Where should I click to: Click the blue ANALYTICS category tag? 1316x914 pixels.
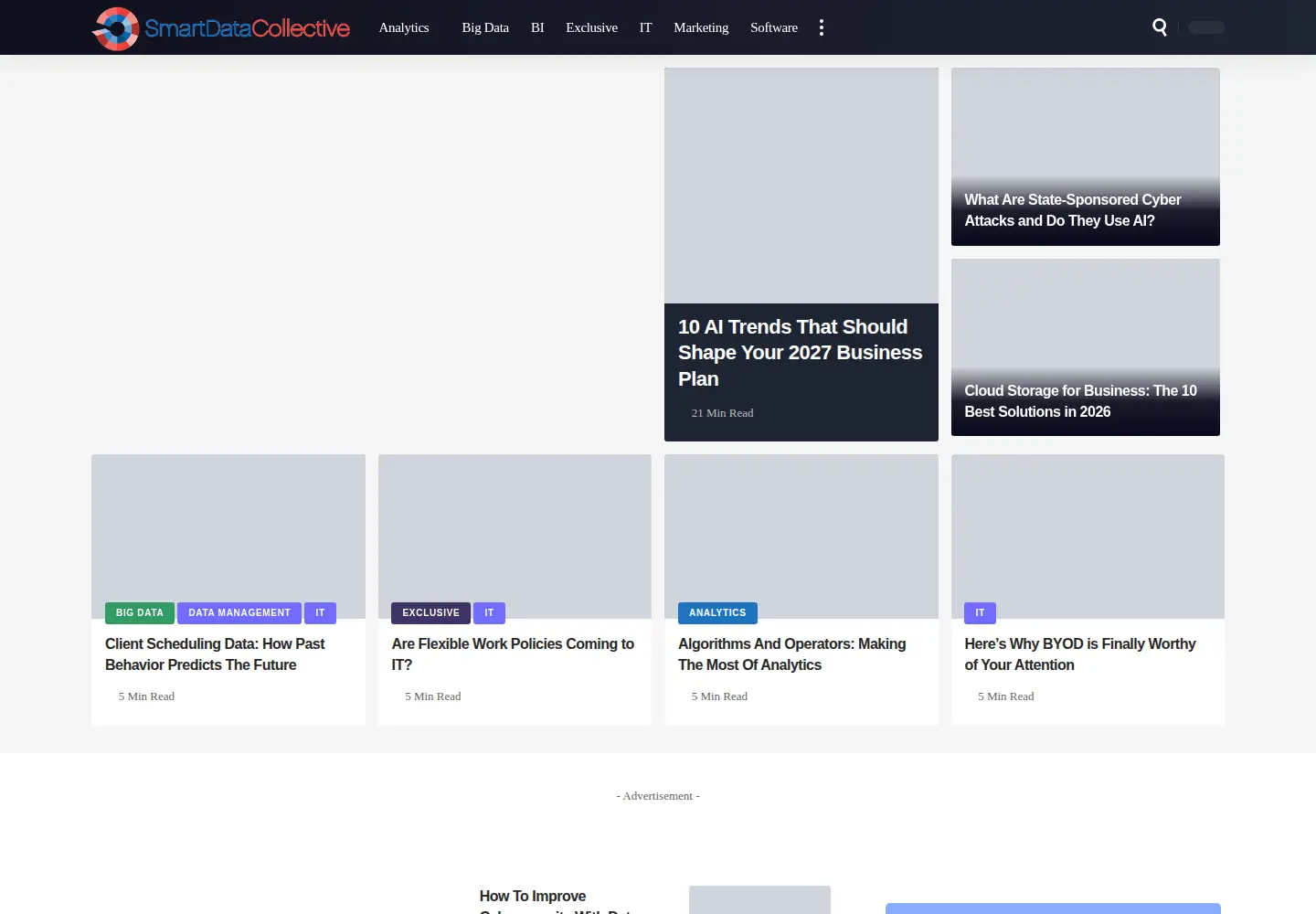[x=717, y=613]
